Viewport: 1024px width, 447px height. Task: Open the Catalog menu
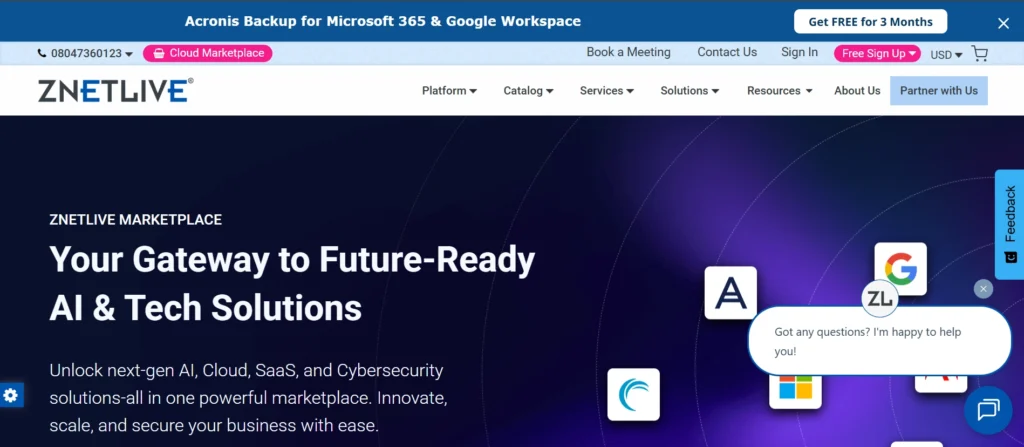(x=528, y=91)
